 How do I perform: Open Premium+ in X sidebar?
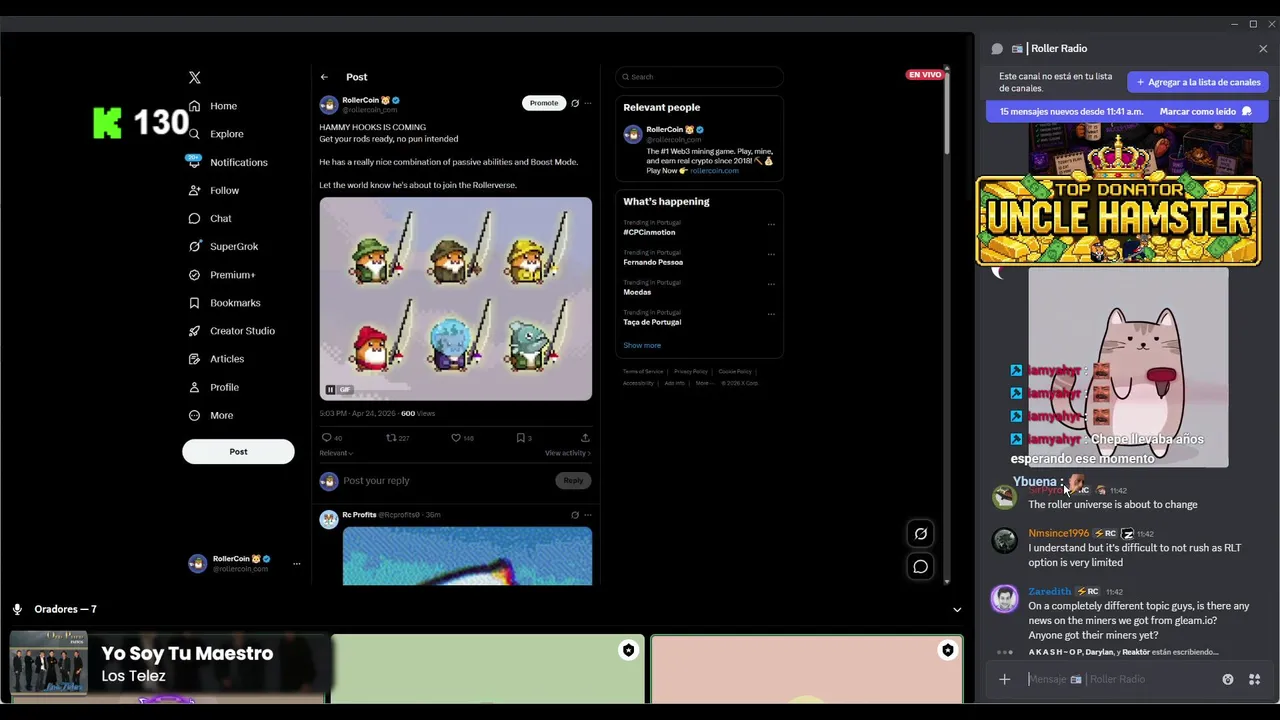(x=223, y=275)
